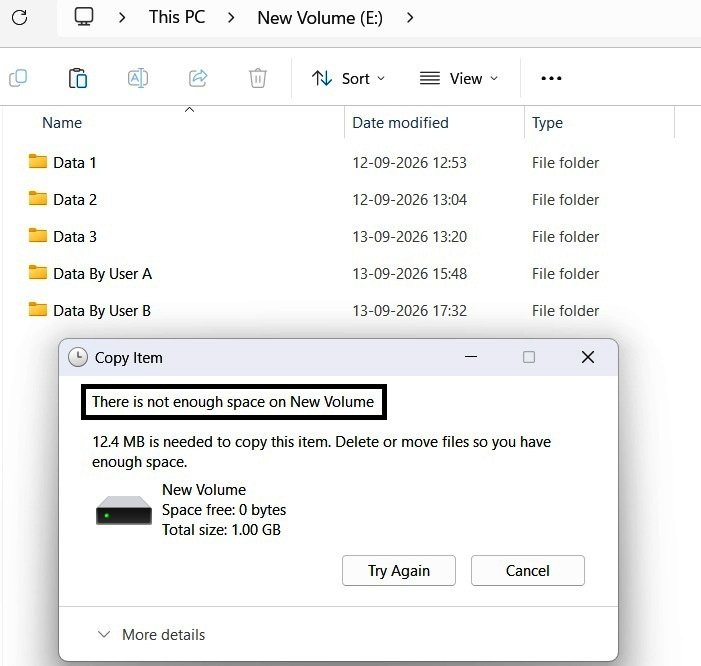The width and height of the screenshot is (701, 666).
Task: Select the Data 3 folder name
Action: 75,237
